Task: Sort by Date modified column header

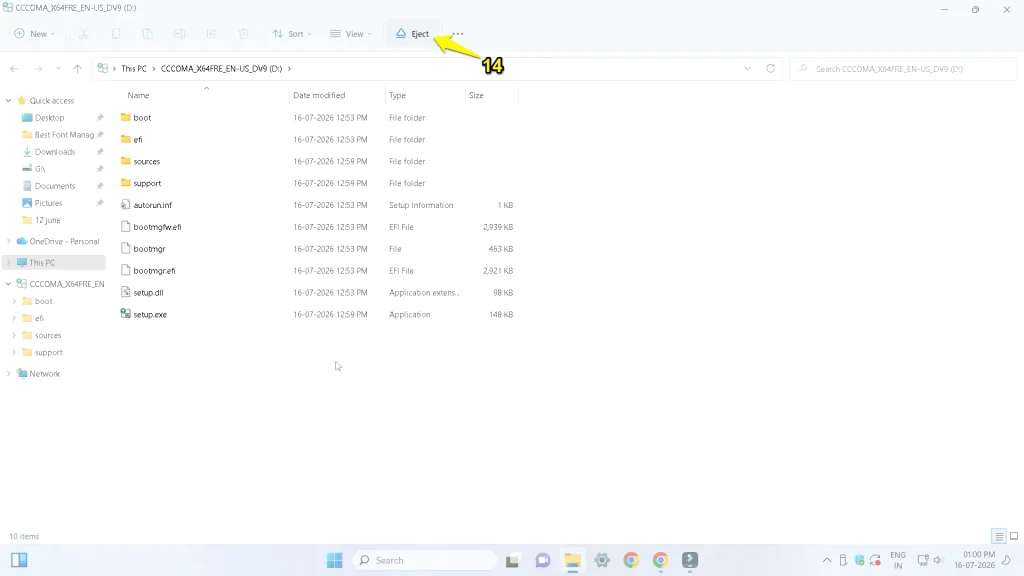Action: click(x=319, y=95)
